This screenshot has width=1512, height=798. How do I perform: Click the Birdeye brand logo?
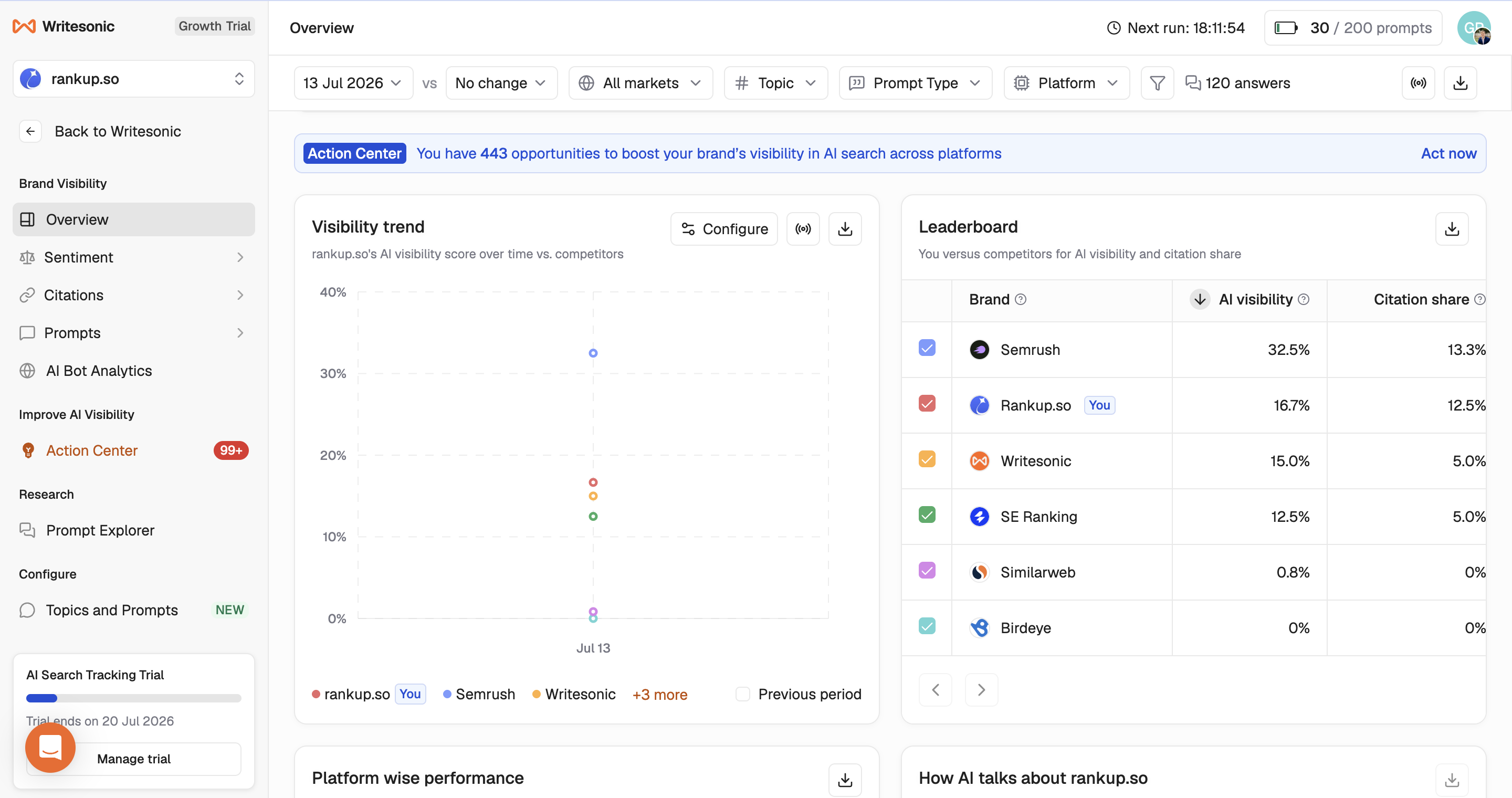[x=979, y=628]
